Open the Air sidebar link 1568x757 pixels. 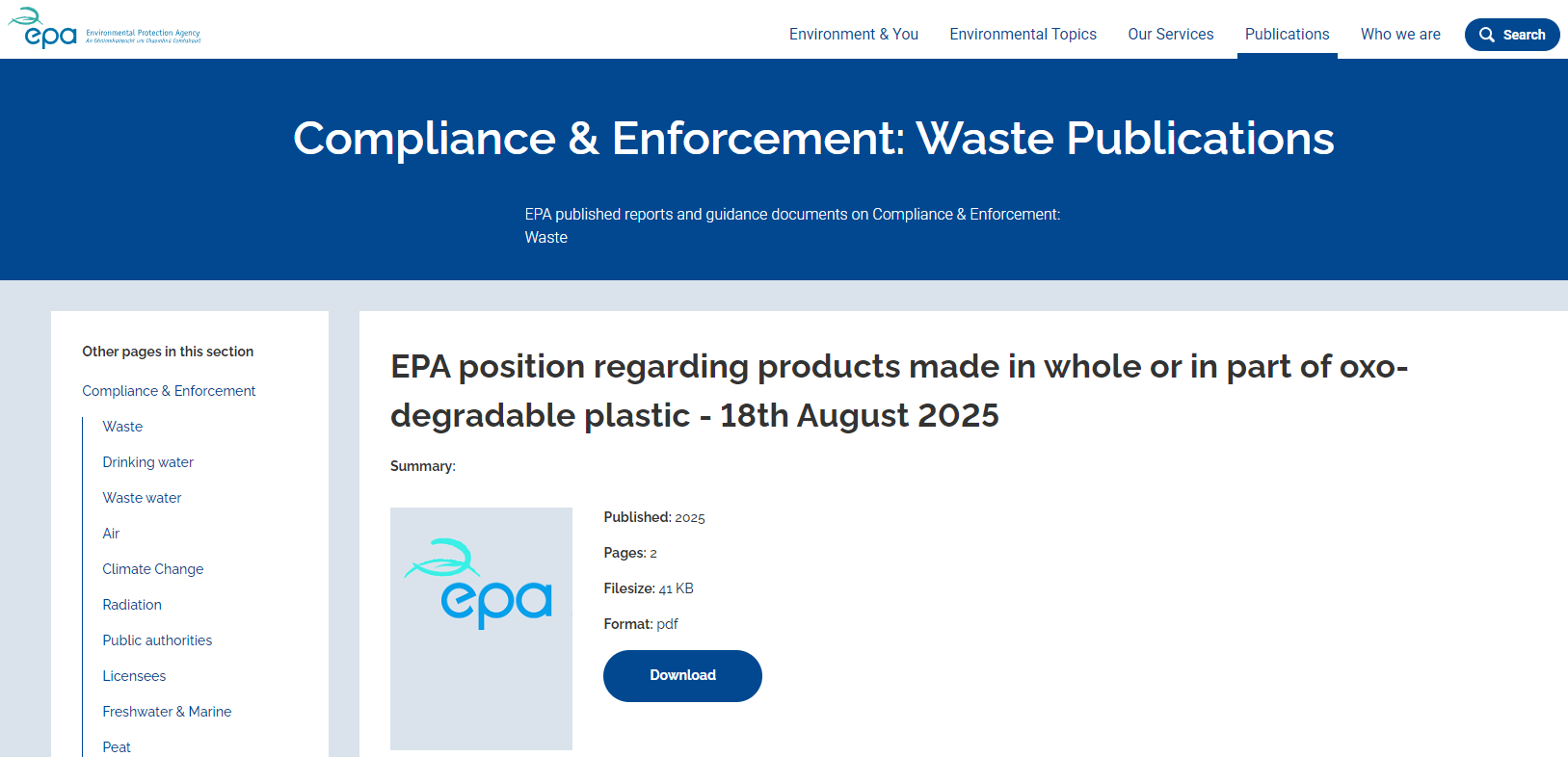111,534
